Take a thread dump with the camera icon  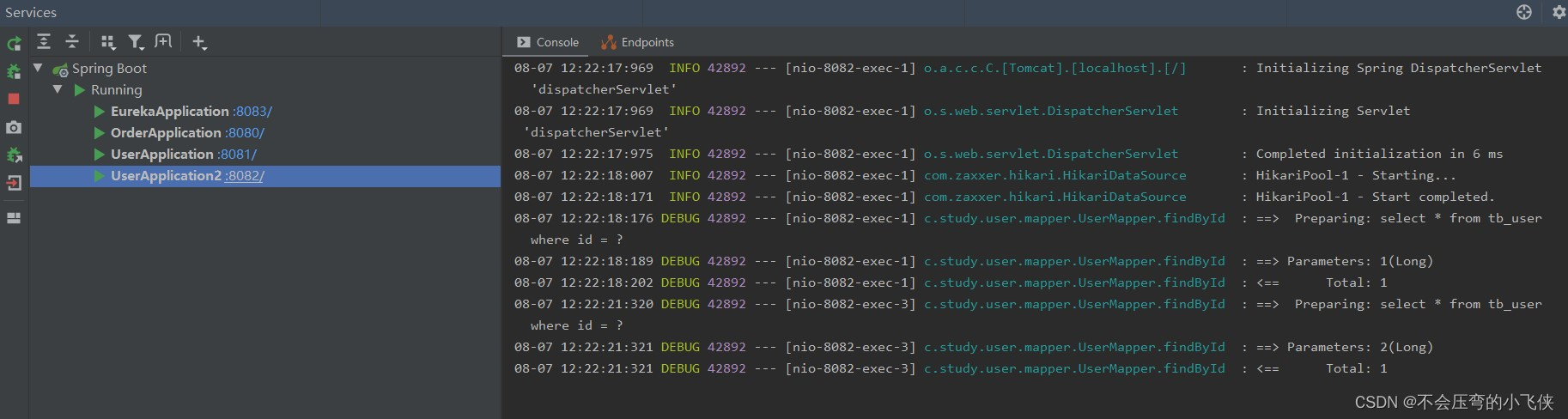14,127
